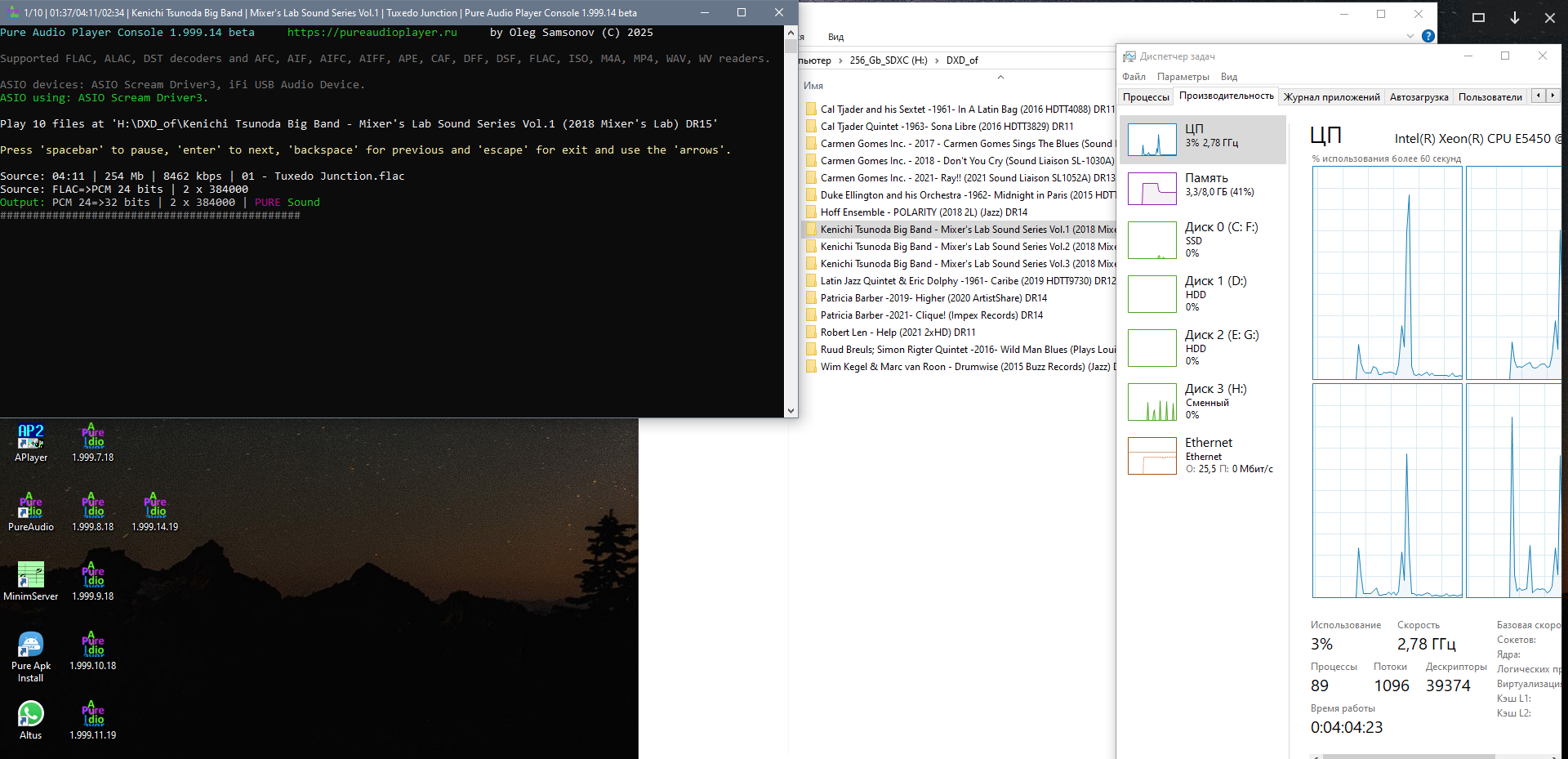Click the playback progress hash bar
This screenshot has width=1568, height=759.
pyautogui.click(x=150, y=216)
